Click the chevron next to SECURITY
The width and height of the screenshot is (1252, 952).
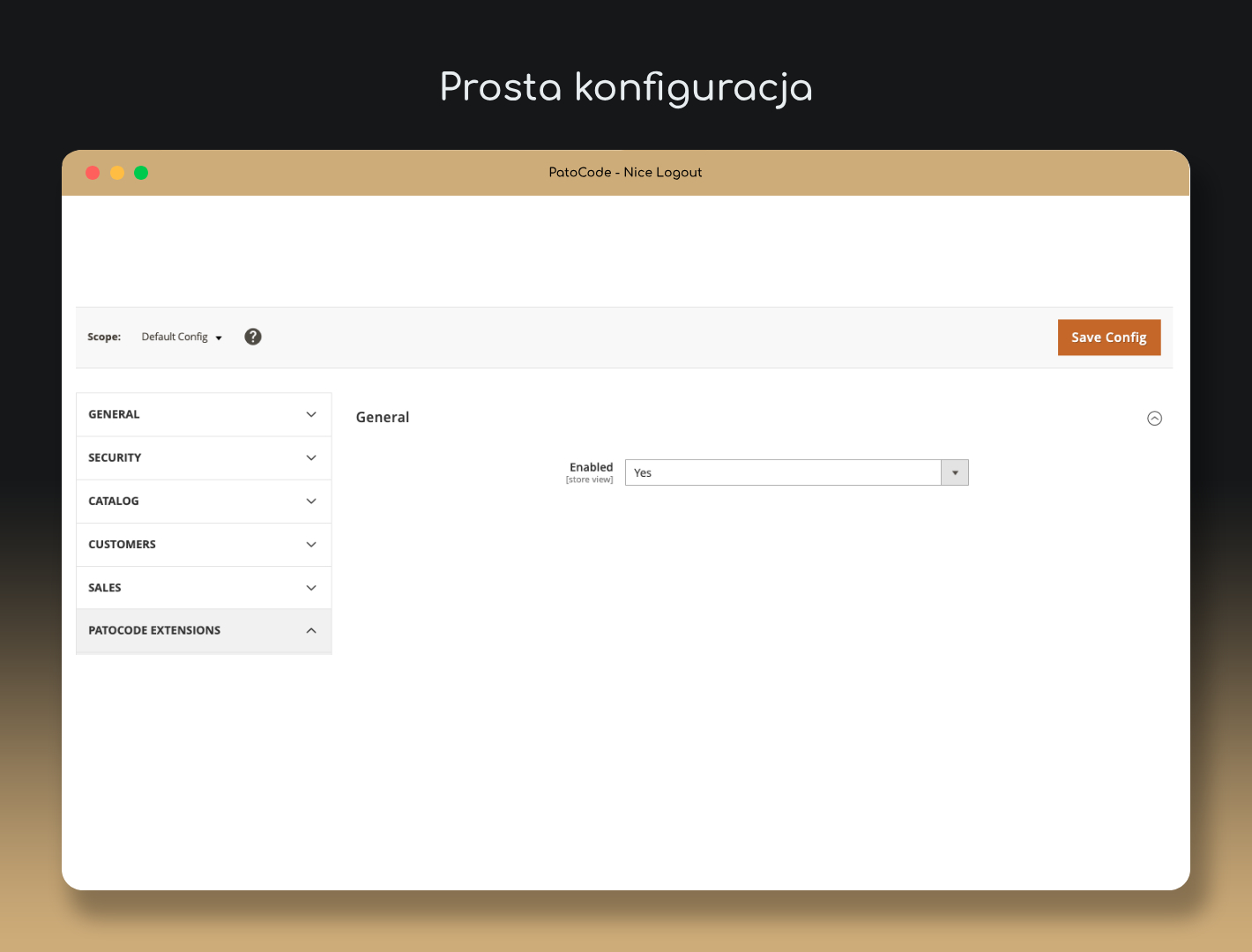click(311, 457)
